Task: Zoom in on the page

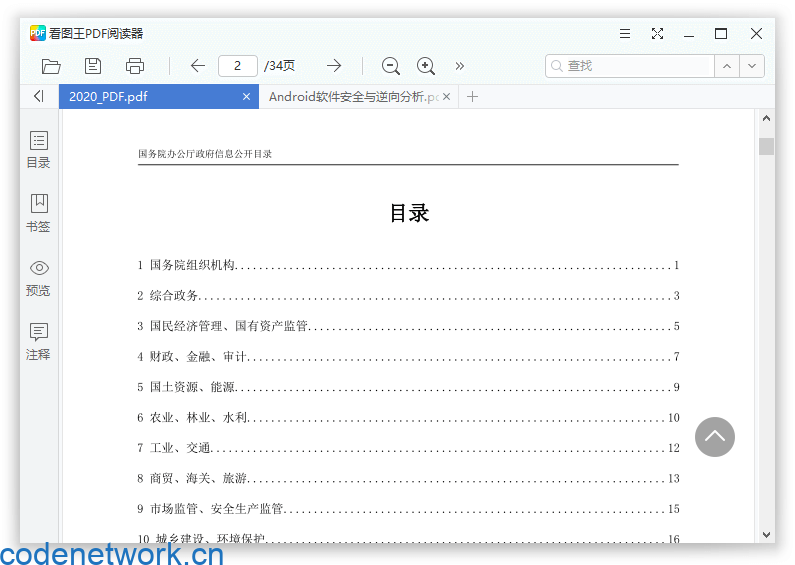Action: coord(426,66)
